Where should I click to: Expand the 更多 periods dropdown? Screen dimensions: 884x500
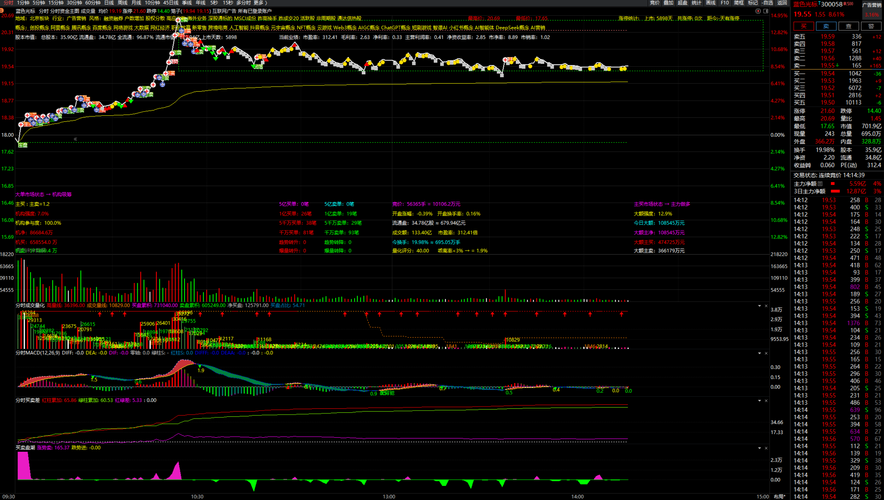click(x=260, y=3)
